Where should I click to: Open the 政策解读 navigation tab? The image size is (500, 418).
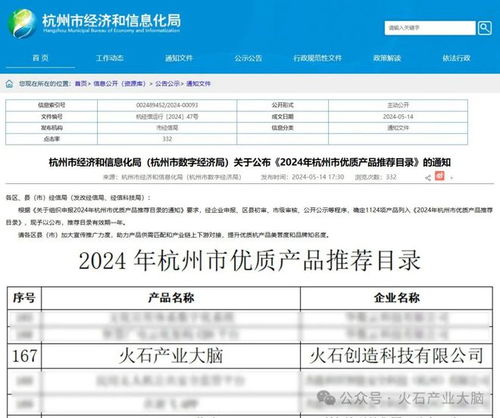387,58
